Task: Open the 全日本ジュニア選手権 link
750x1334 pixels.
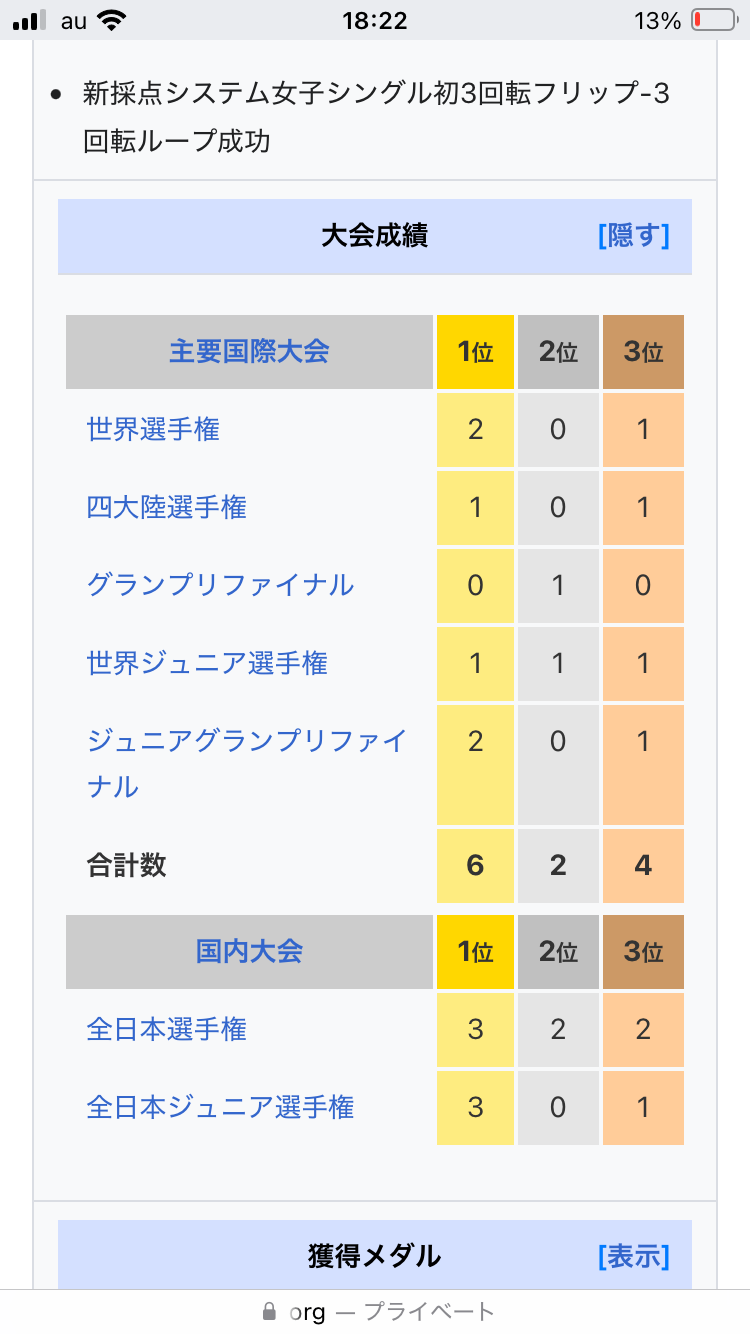Action: tap(220, 1107)
